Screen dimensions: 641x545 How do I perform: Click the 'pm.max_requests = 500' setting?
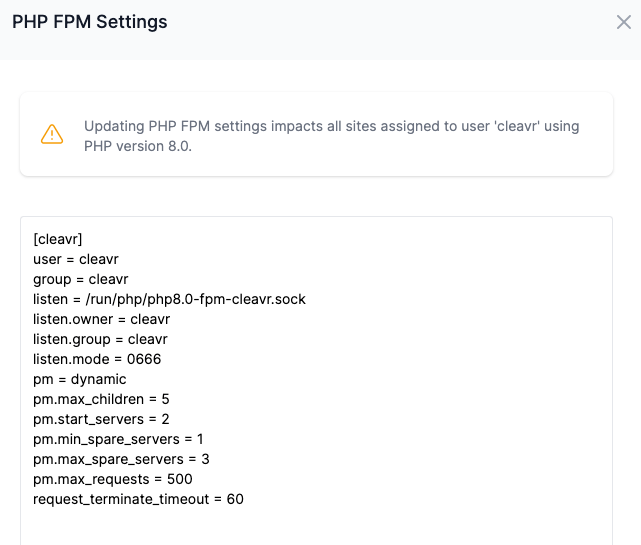(x=113, y=479)
